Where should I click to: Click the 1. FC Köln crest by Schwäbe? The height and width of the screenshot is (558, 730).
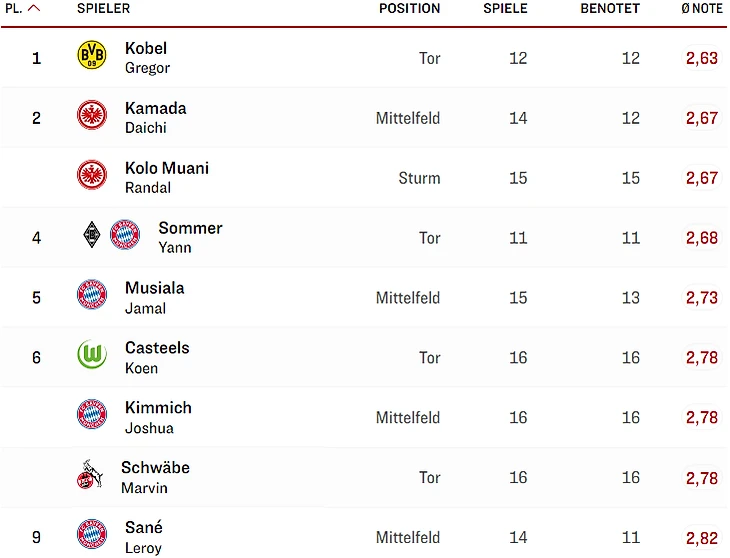pos(90,476)
